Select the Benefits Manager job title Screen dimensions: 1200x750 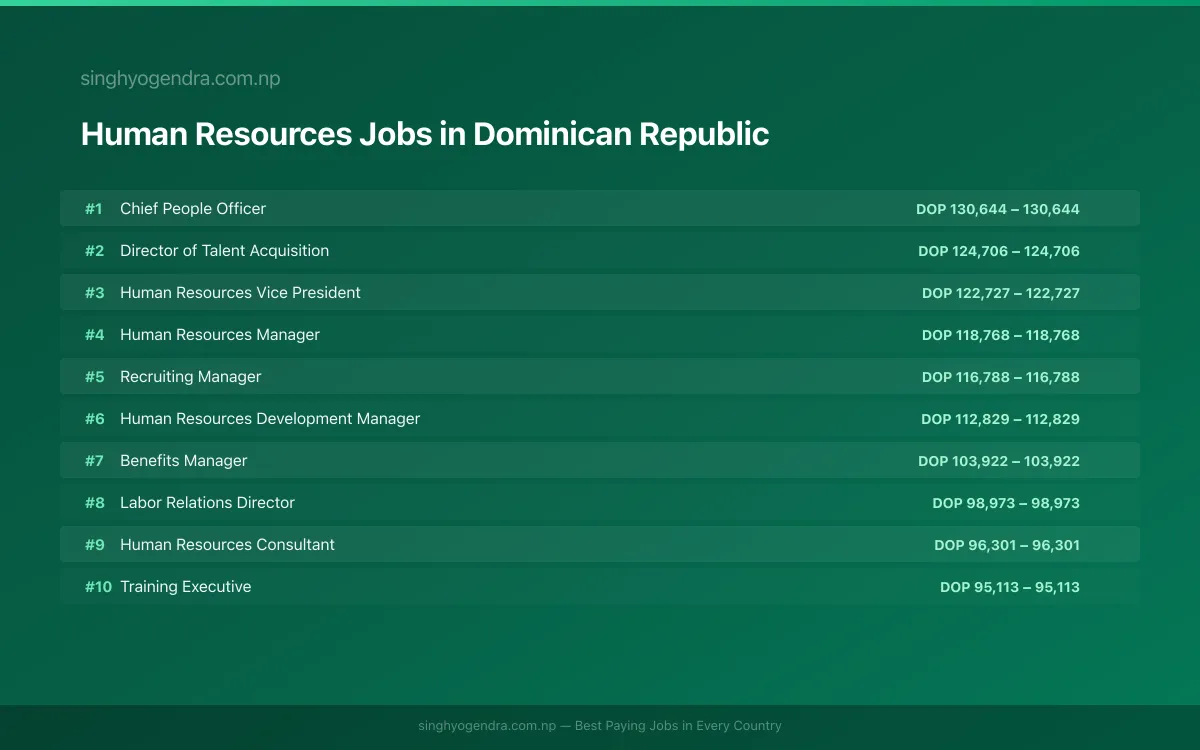[x=183, y=461]
